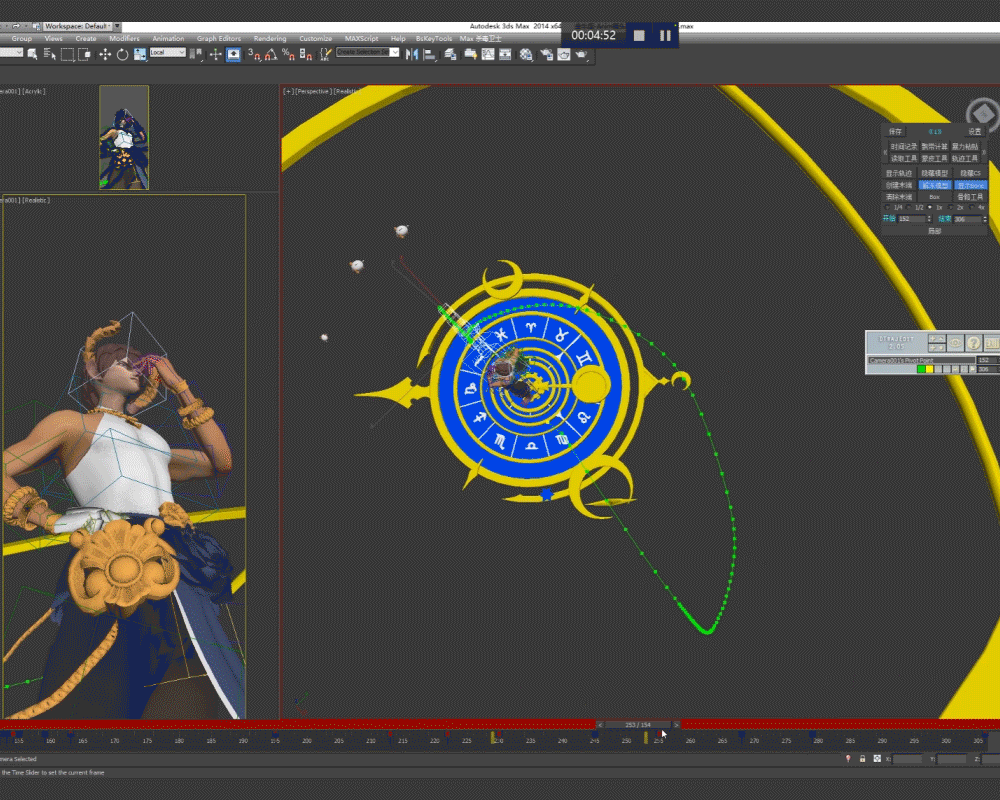The height and width of the screenshot is (800, 1000).
Task: Activate the Select and Rotate tool
Action: [122, 55]
